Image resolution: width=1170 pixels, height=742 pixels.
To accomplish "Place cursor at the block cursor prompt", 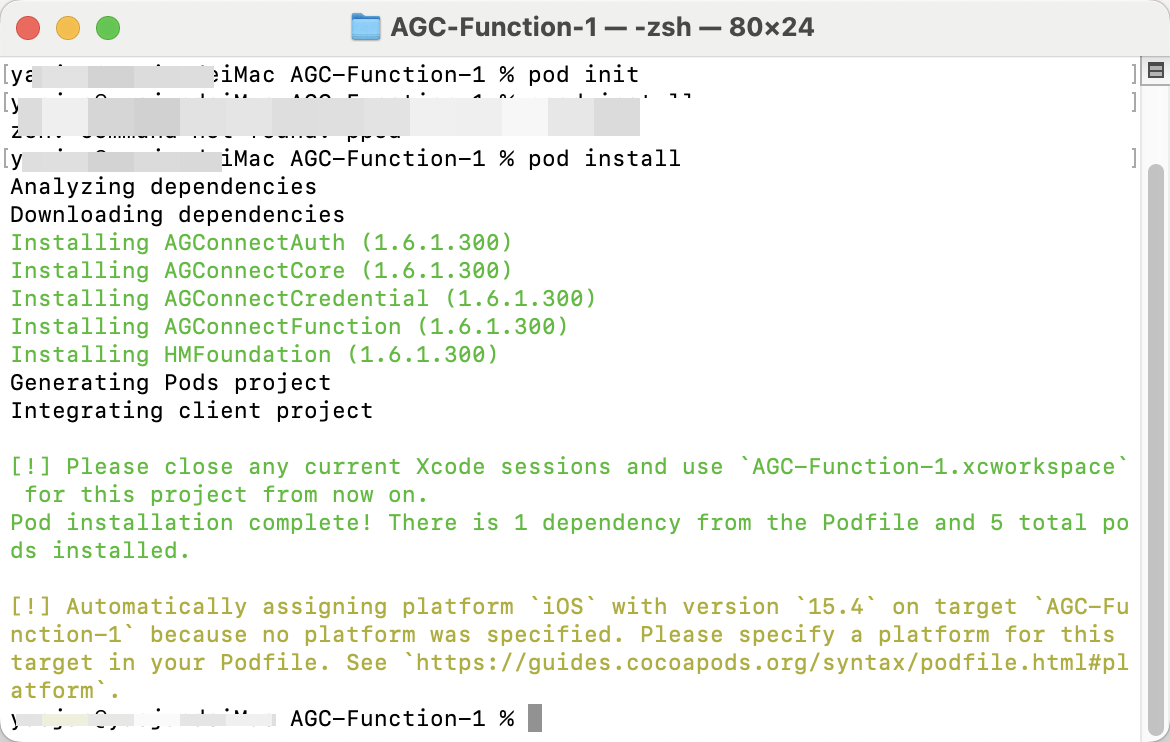I will (x=534, y=718).
